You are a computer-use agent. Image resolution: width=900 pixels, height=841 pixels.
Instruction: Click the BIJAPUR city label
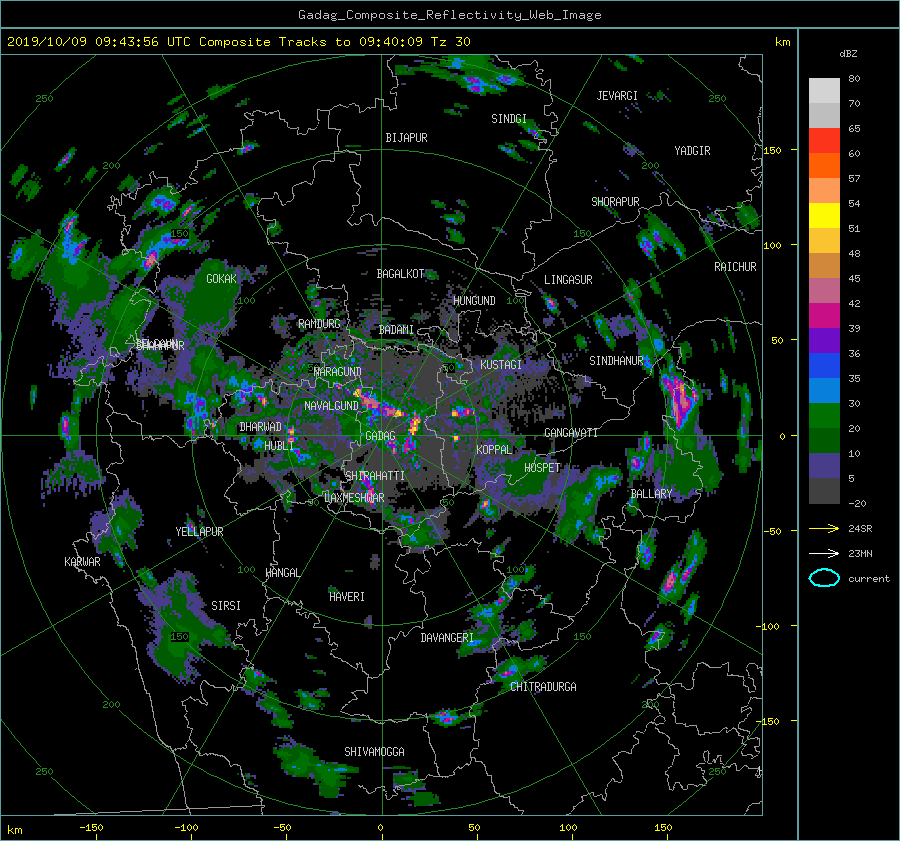point(406,138)
